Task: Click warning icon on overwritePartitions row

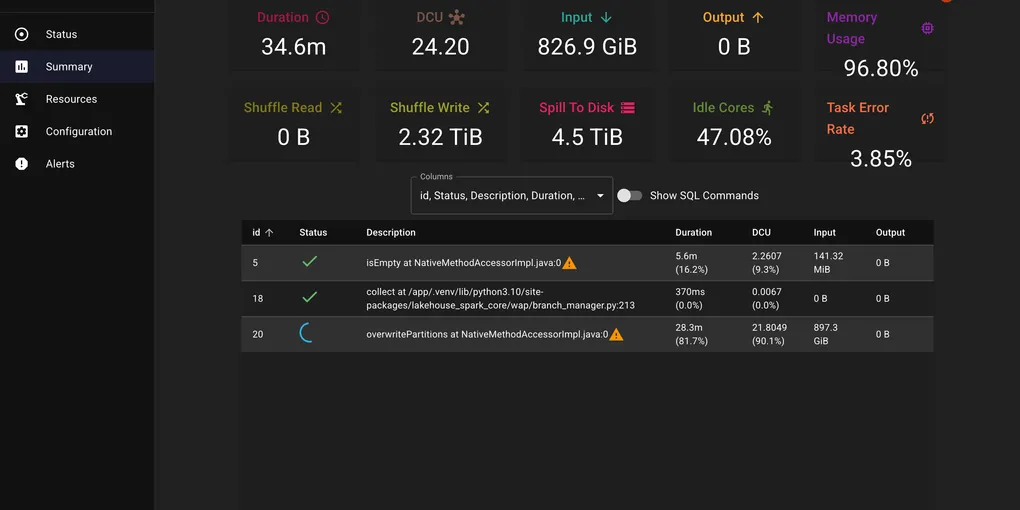Action: click(616, 334)
